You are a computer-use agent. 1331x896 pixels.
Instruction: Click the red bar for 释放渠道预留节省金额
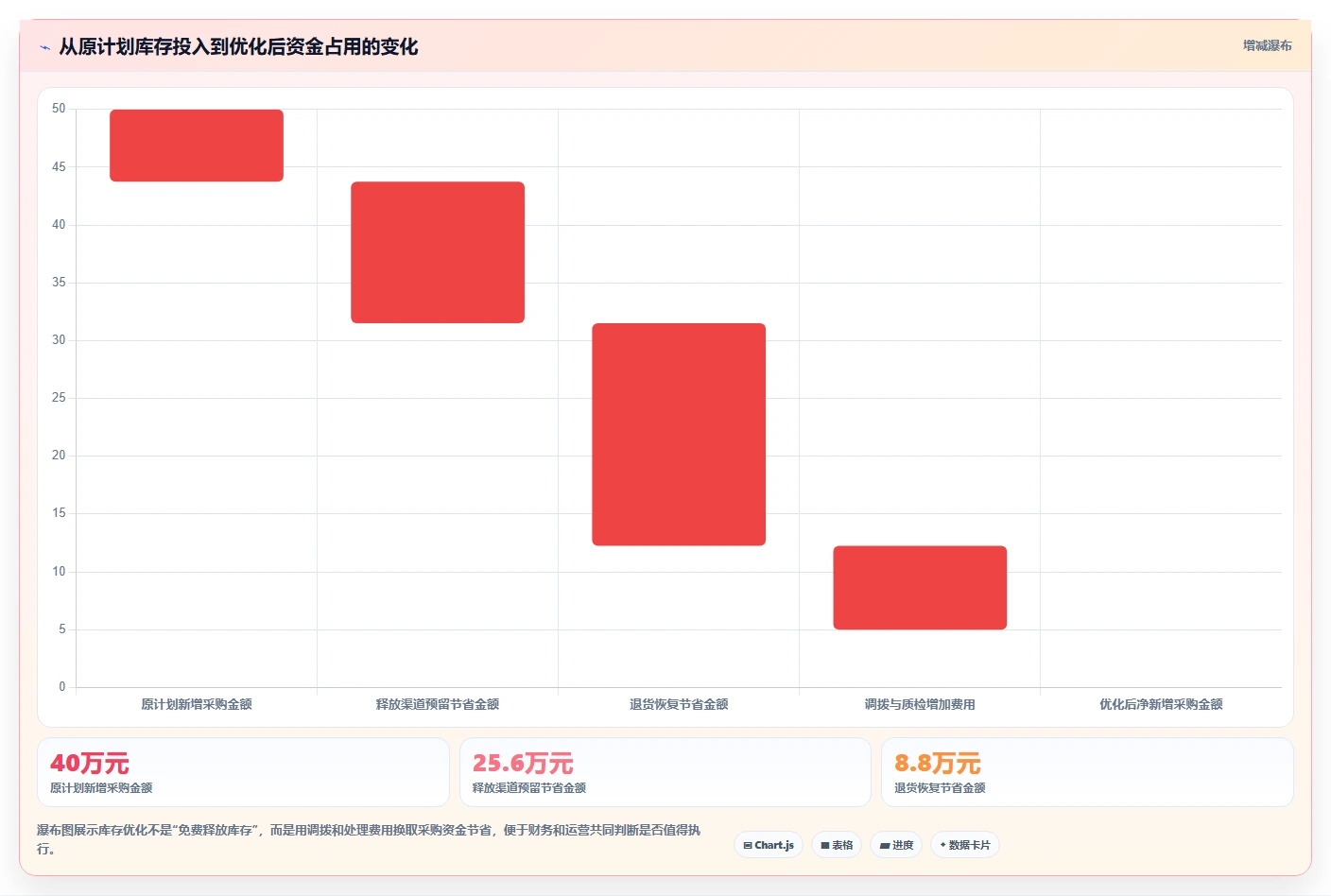pos(438,252)
